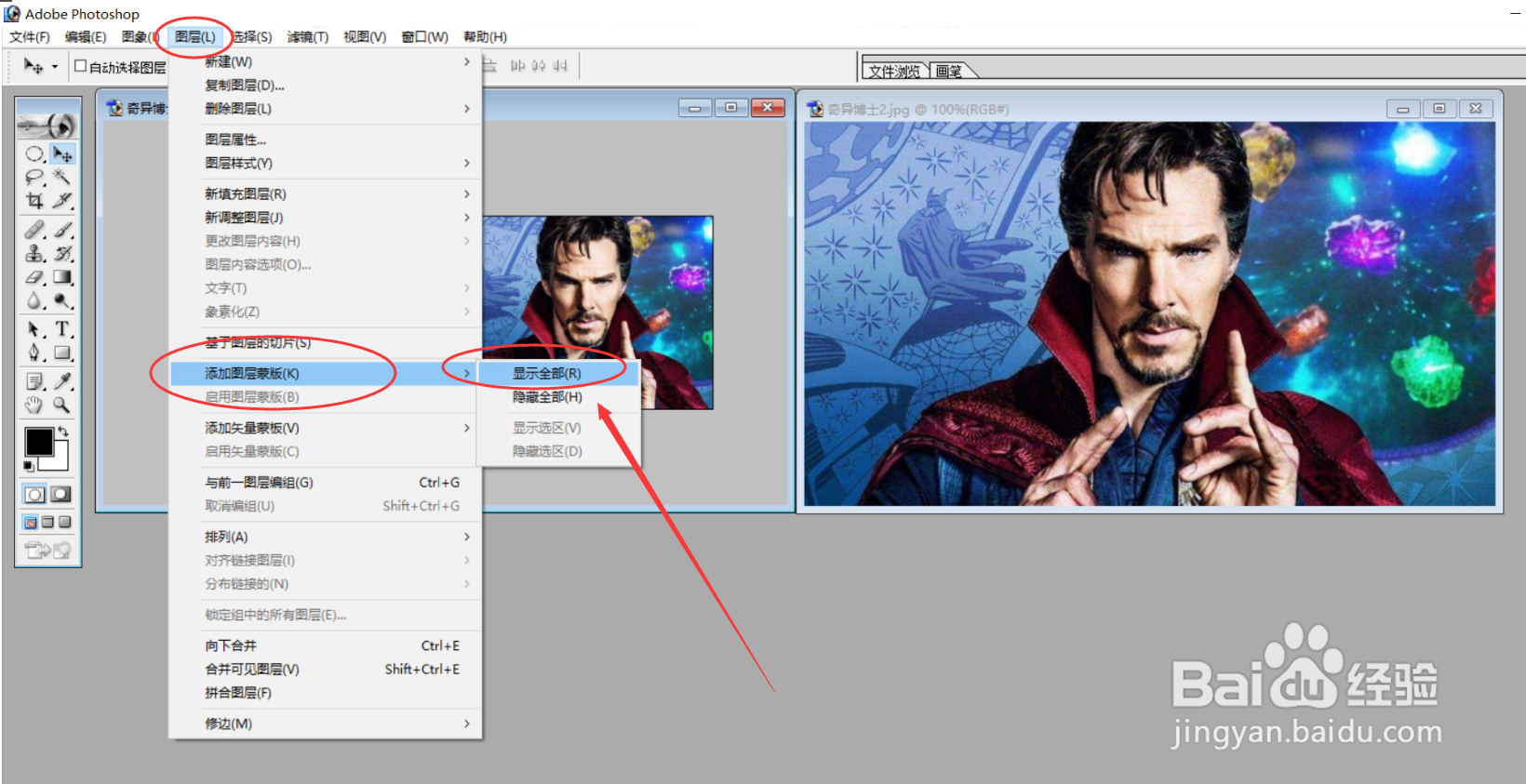Switch to Full Screen with menu bar
The width and height of the screenshot is (1526, 784).
(48, 523)
